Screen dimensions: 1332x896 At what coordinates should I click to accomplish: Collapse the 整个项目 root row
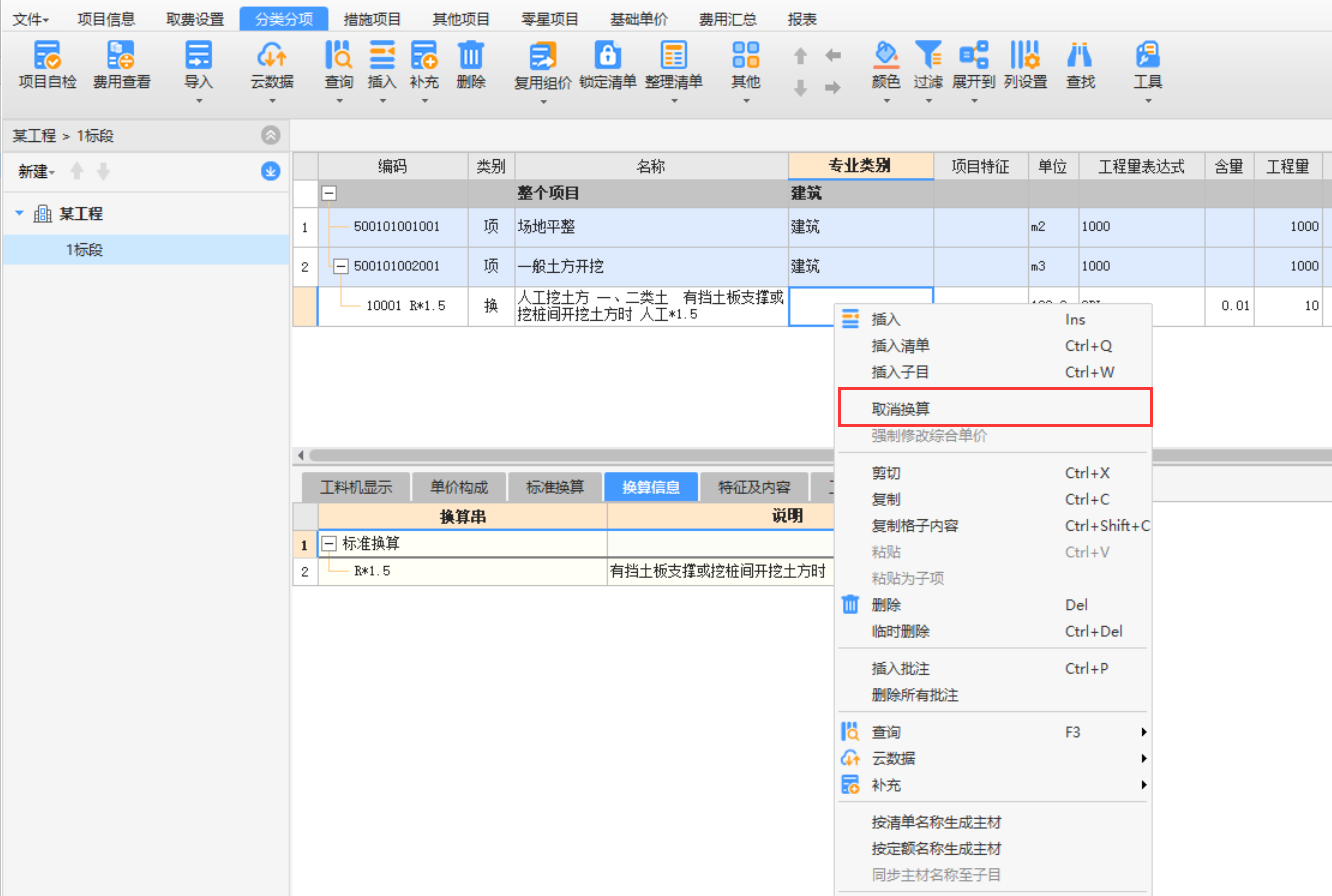click(x=328, y=194)
